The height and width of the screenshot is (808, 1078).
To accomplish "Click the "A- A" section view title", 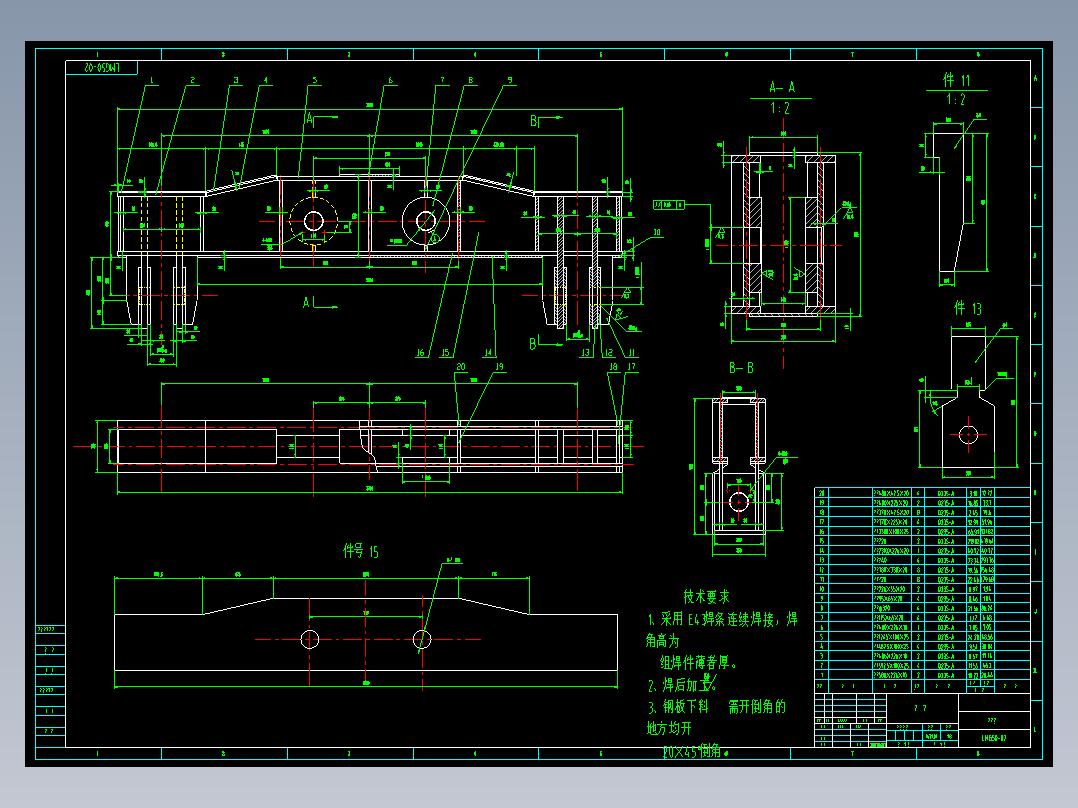I will 782,87.
